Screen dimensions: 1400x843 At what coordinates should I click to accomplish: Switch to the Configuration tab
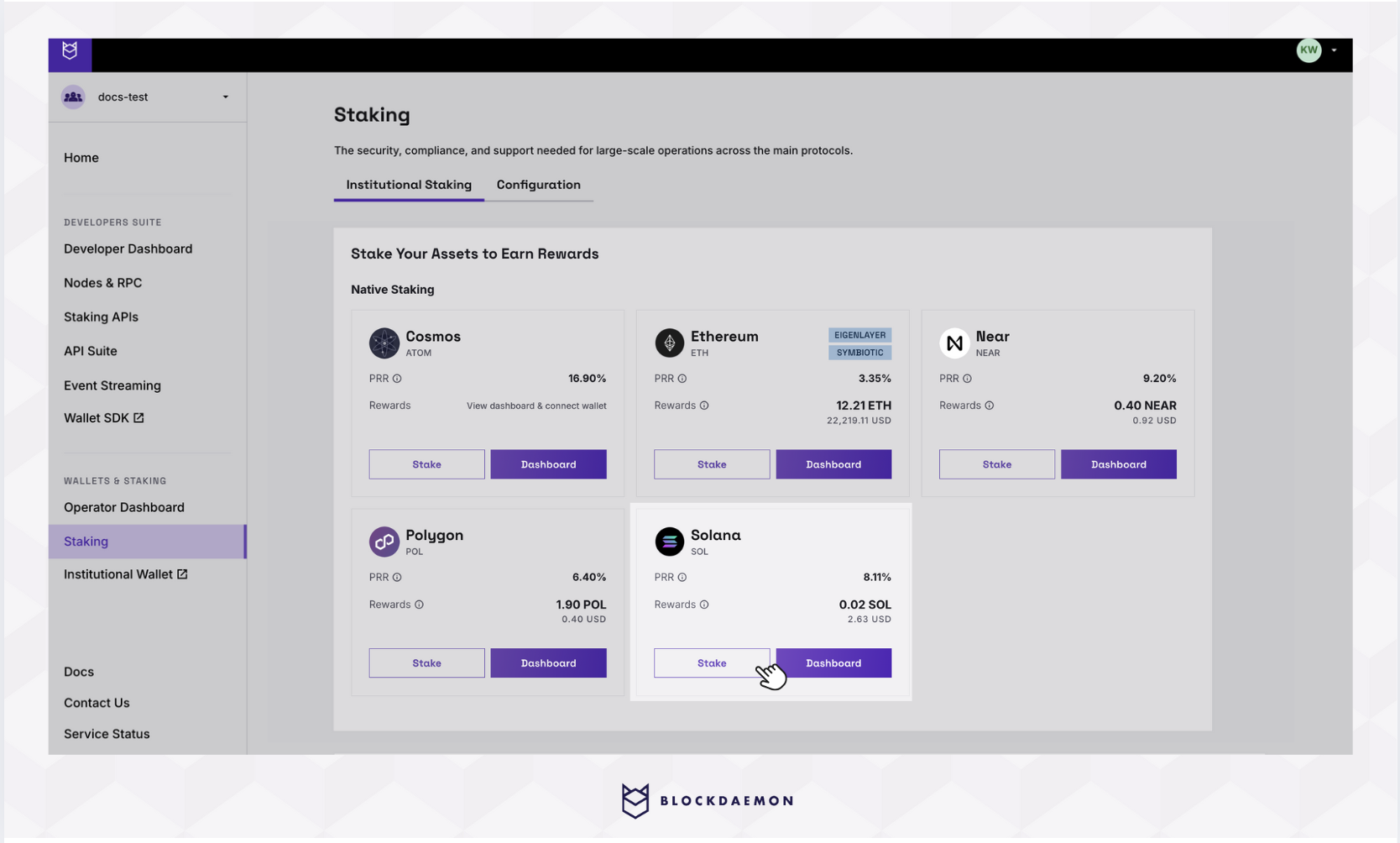tap(539, 185)
